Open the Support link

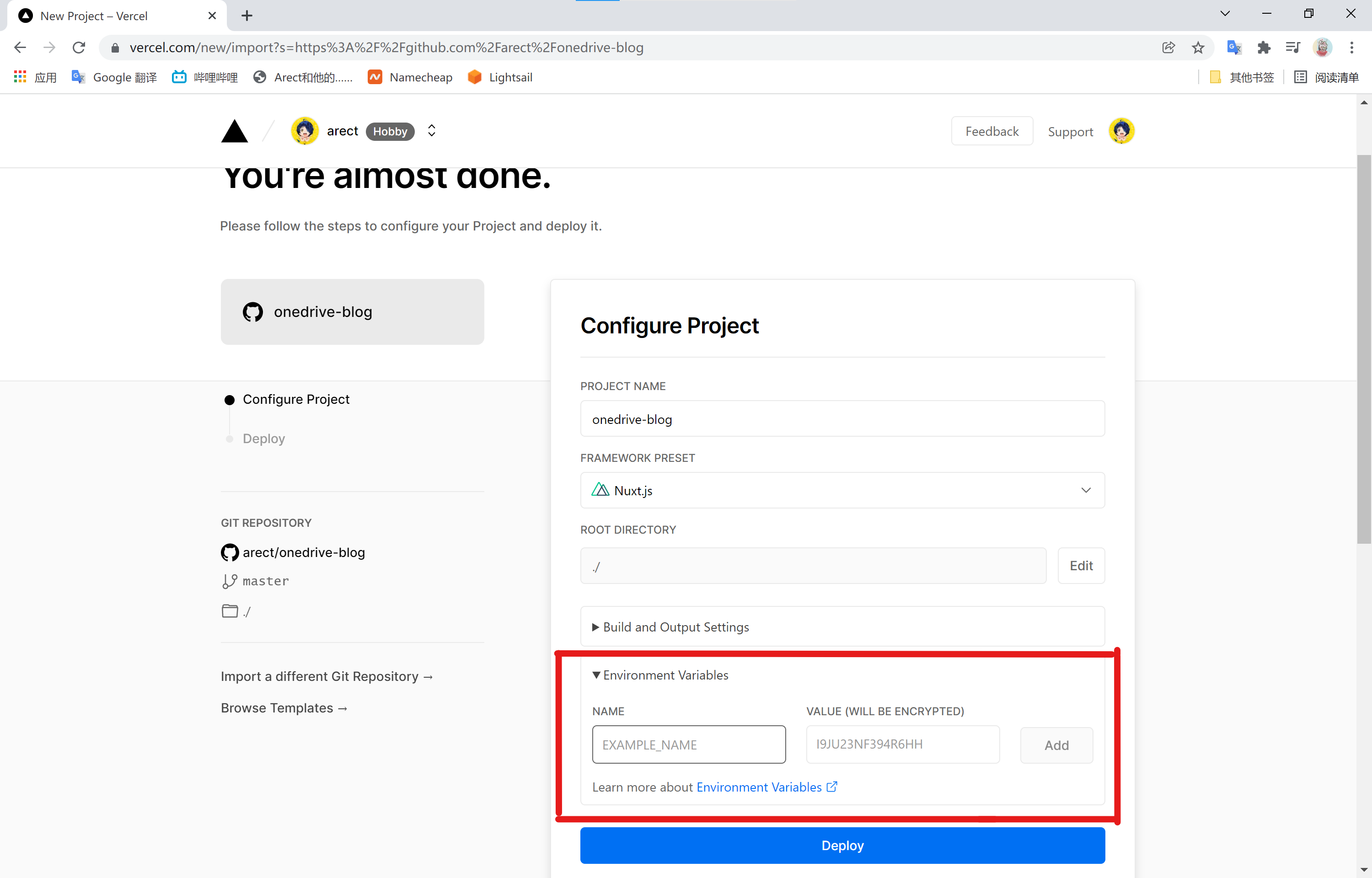1070,132
